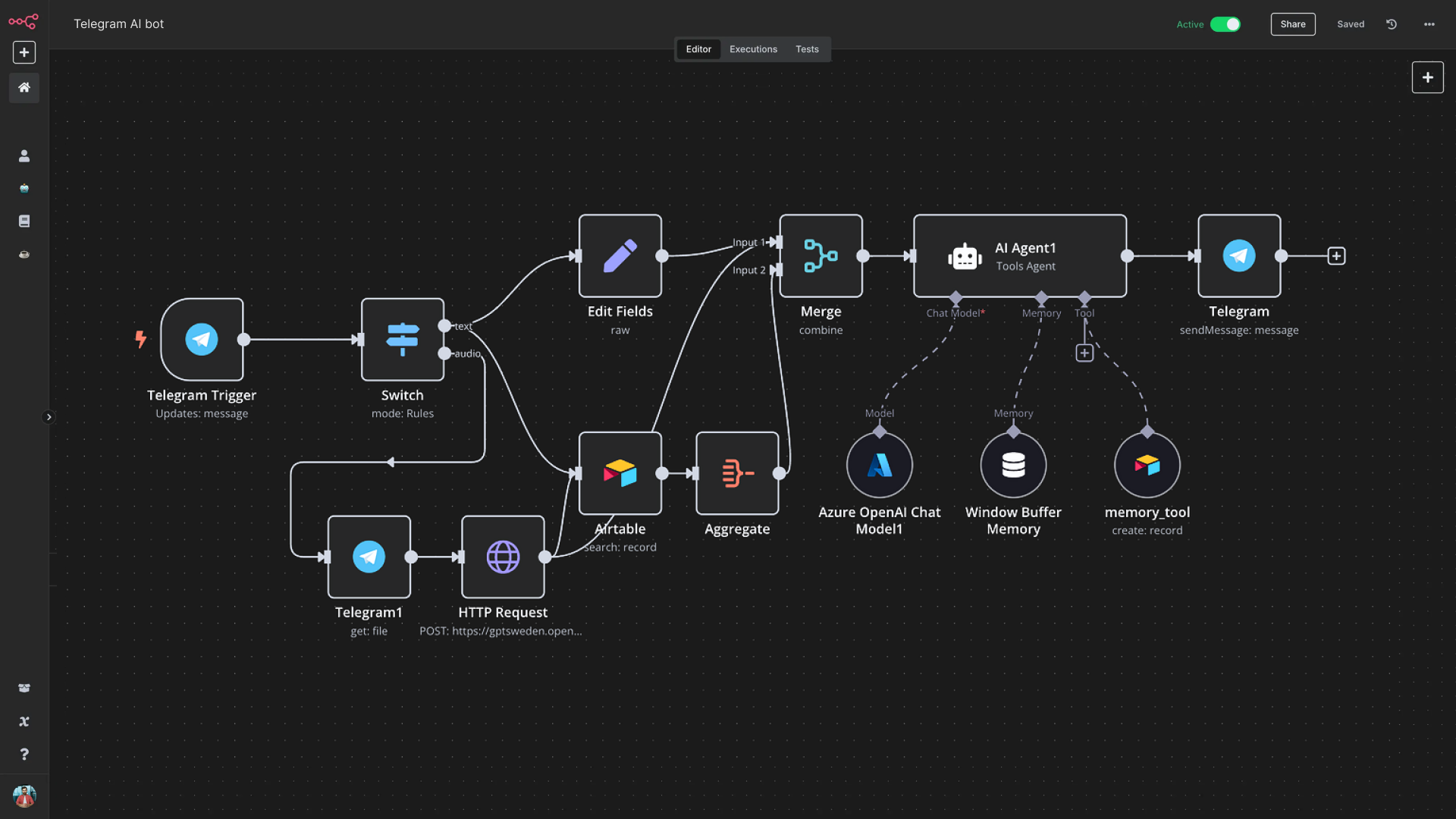
Task: Click the plus after Telegram sendMessage node
Action: (x=1336, y=256)
